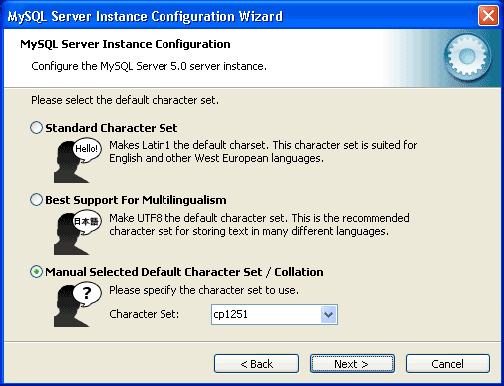Click 'Configure the MySQL Server 5.0 server instance.'
The image size is (504, 386).
tap(149, 66)
